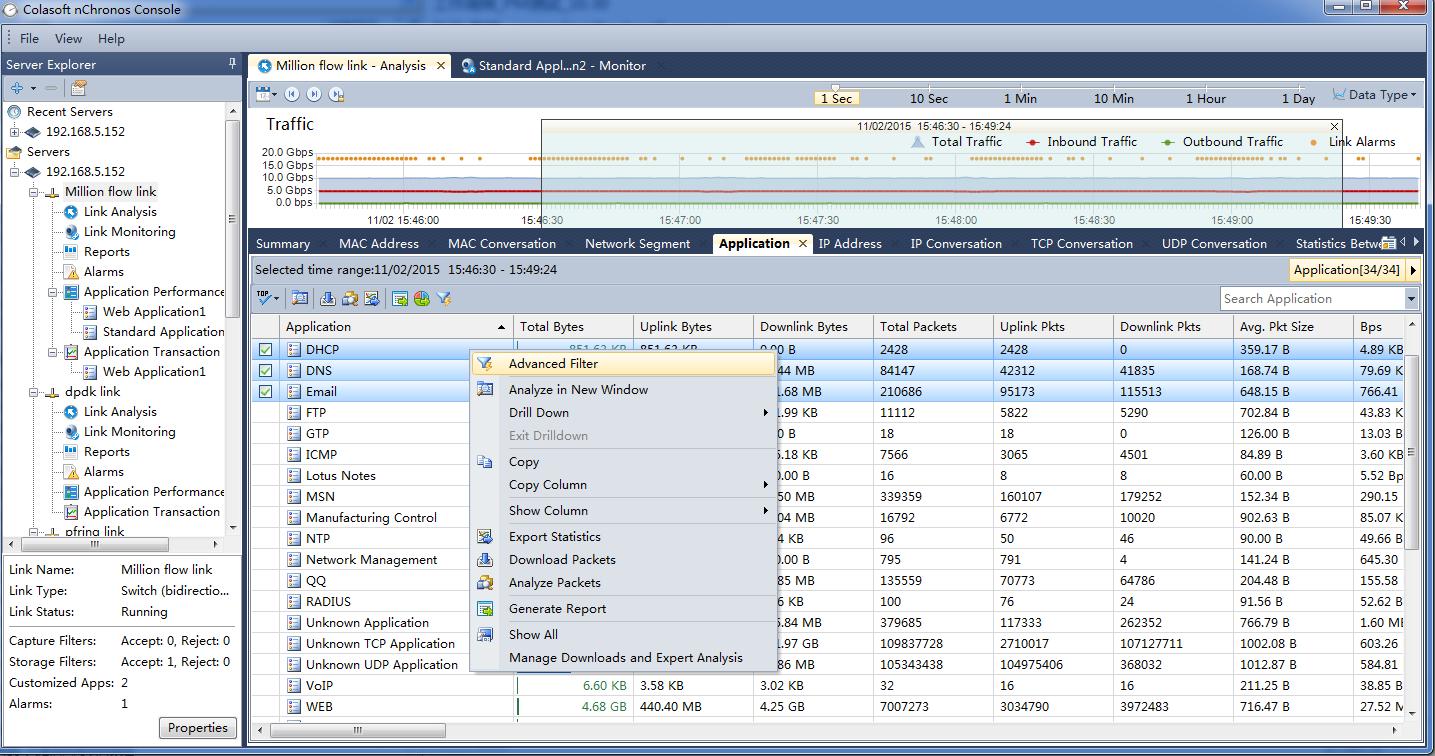Viewport: 1435px width, 756px height.
Task: Uncheck the DNS row checkbox
Action: (x=265, y=371)
